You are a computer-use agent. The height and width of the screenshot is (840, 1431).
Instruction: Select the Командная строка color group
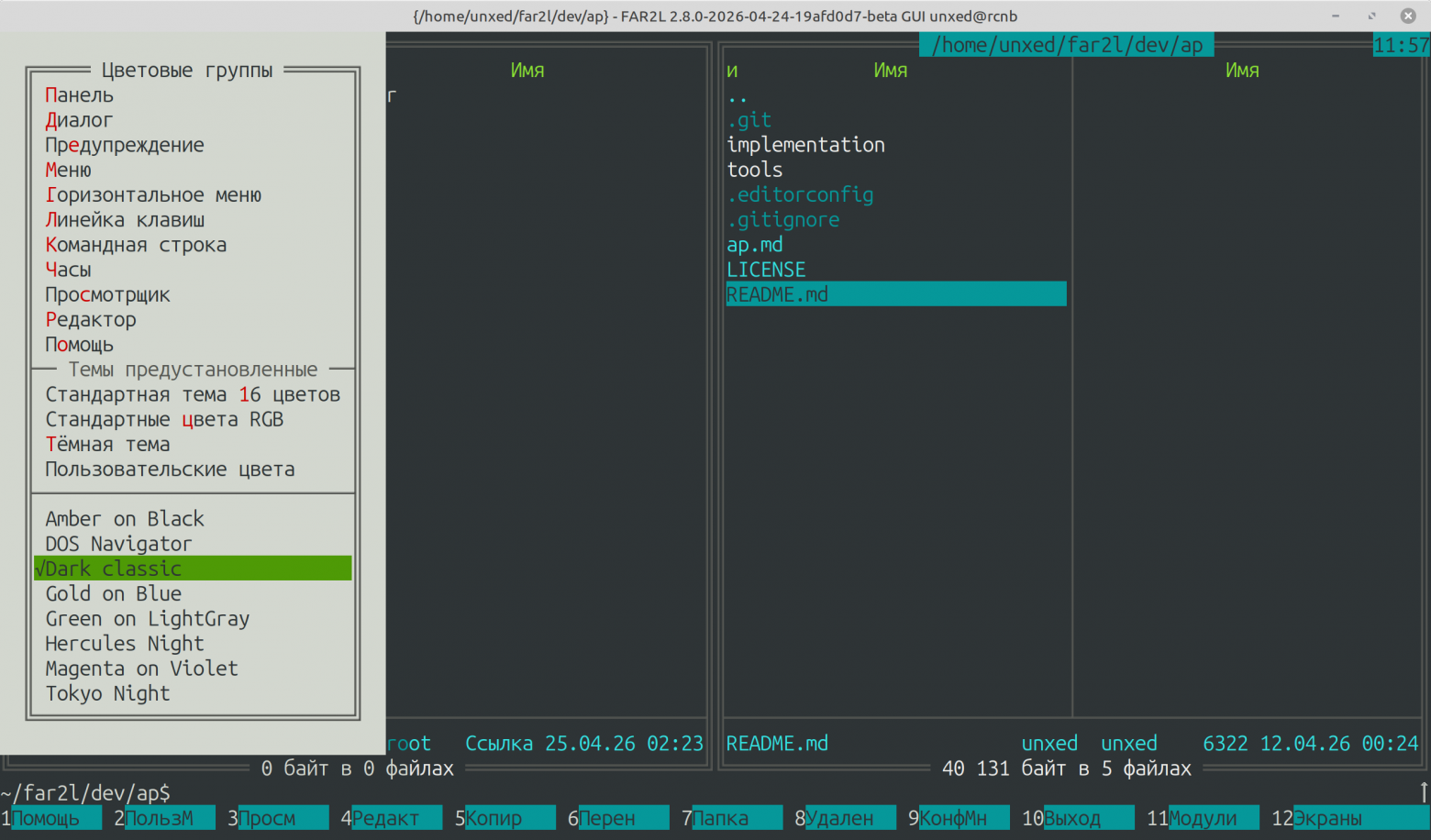[x=136, y=244]
